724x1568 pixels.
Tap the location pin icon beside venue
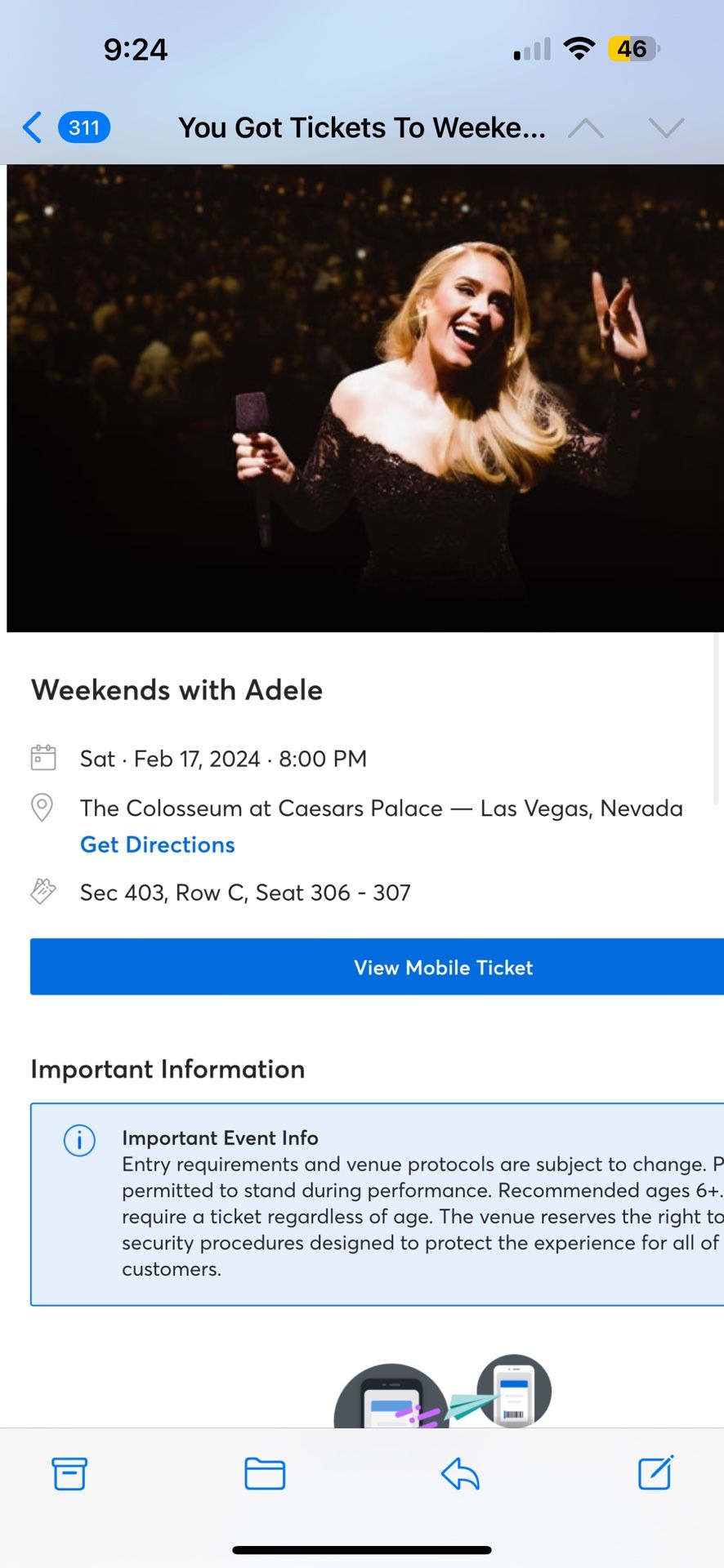(x=42, y=808)
